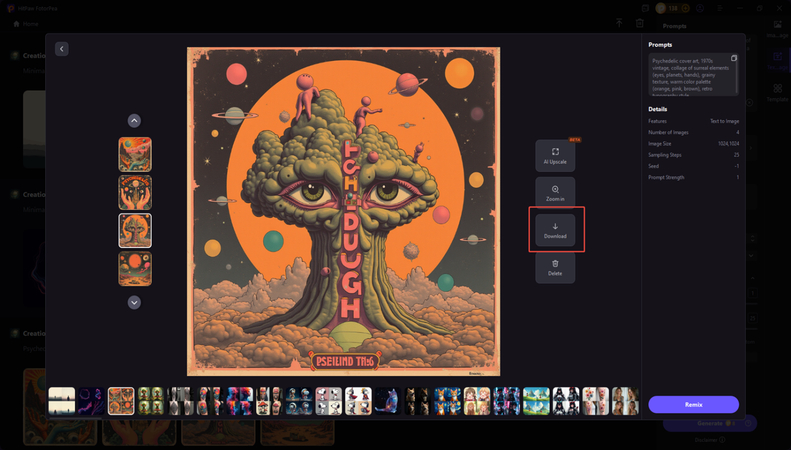Copy the prompt text with the copy icon
This screenshot has height=450, width=791.
[733, 58]
